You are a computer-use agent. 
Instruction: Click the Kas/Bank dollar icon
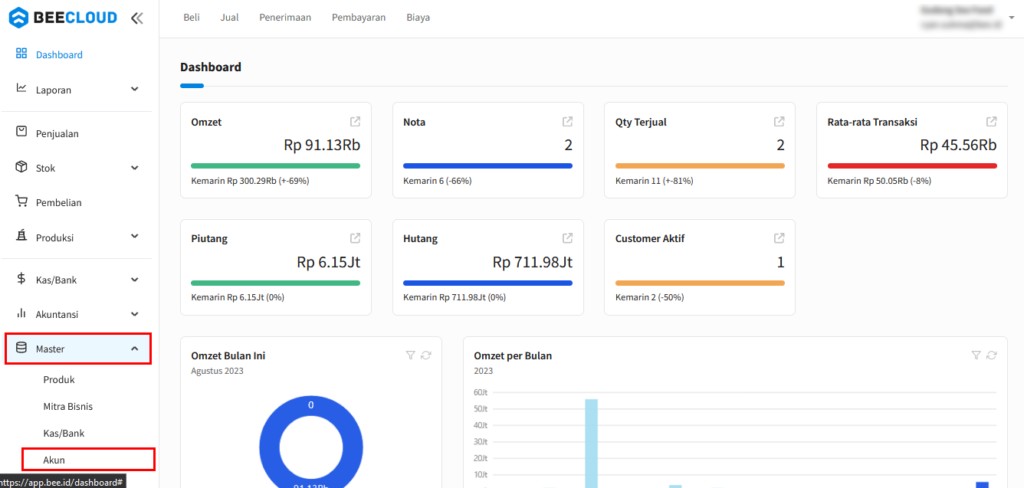pyautogui.click(x=22, y=279)
